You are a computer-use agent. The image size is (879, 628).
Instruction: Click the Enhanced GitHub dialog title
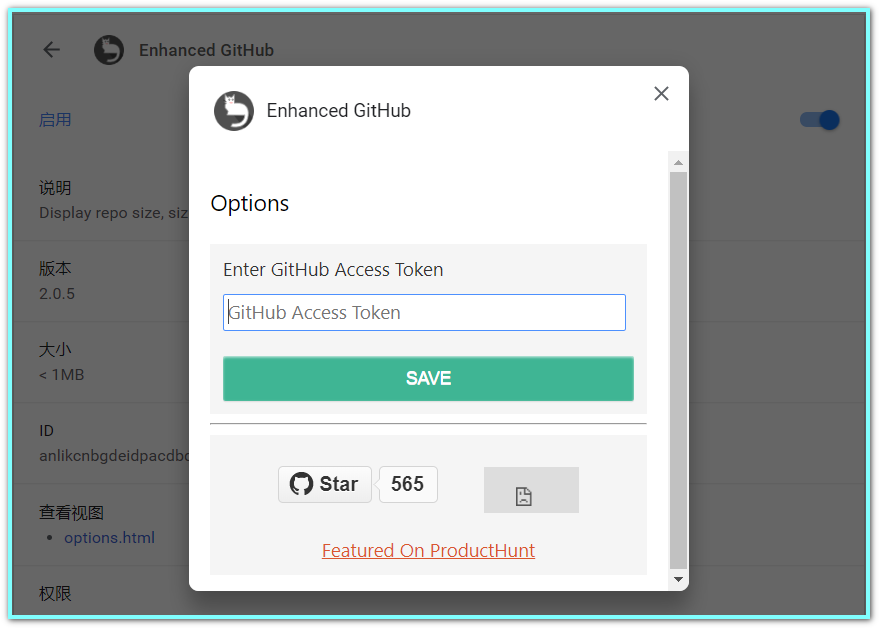click(x=338, y=111)
